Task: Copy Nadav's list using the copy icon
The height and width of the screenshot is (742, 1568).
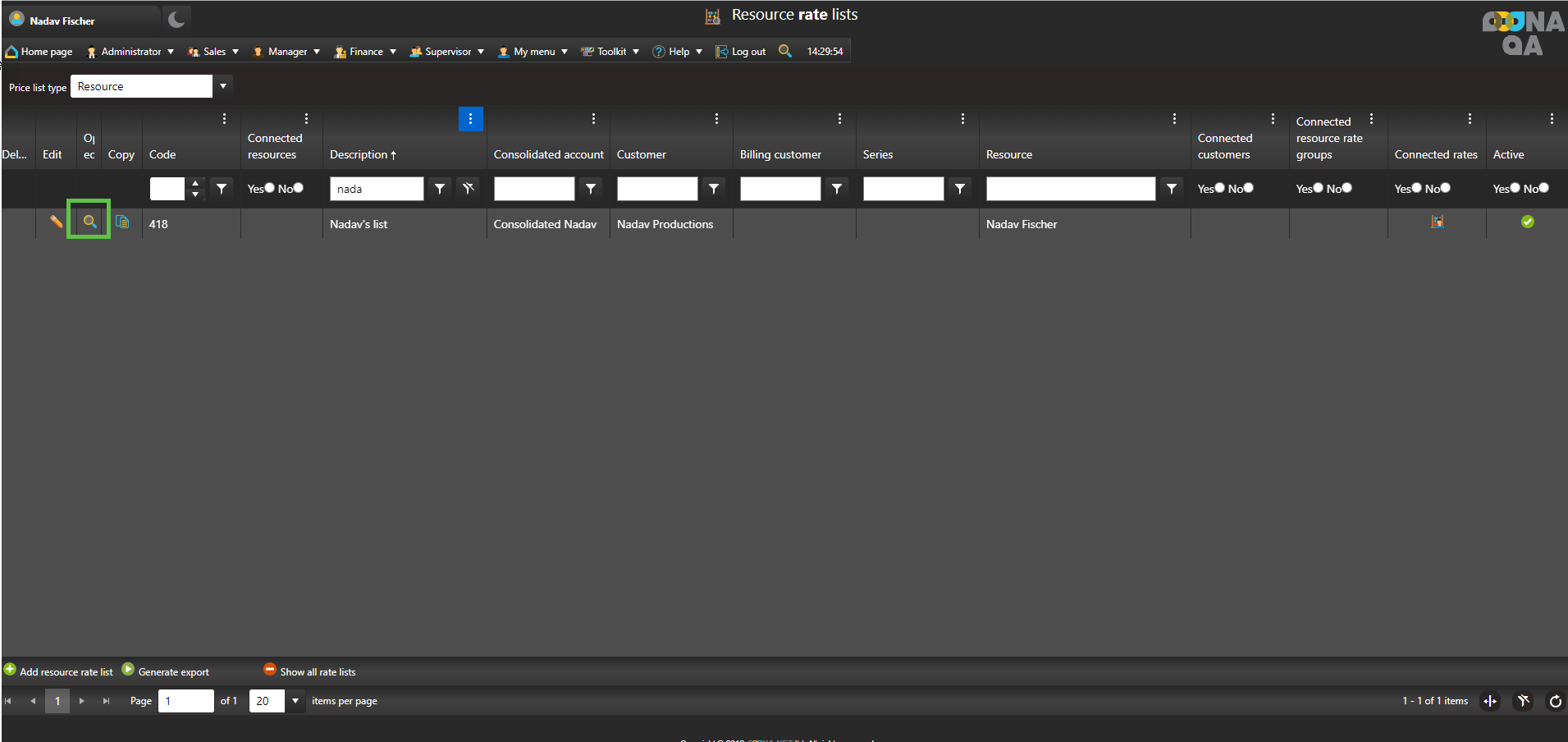Action: (122, 222)
